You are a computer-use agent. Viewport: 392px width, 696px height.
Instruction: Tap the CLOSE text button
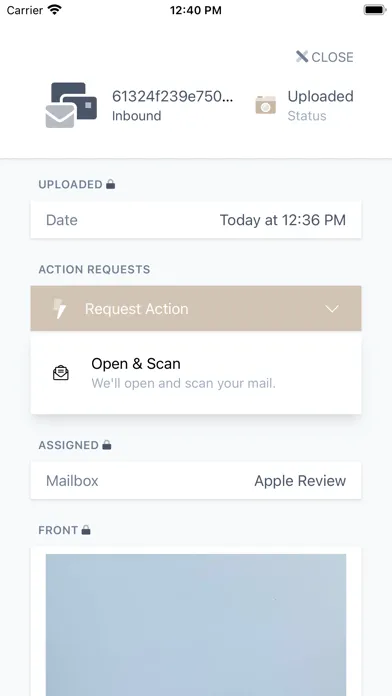point(333,57)
